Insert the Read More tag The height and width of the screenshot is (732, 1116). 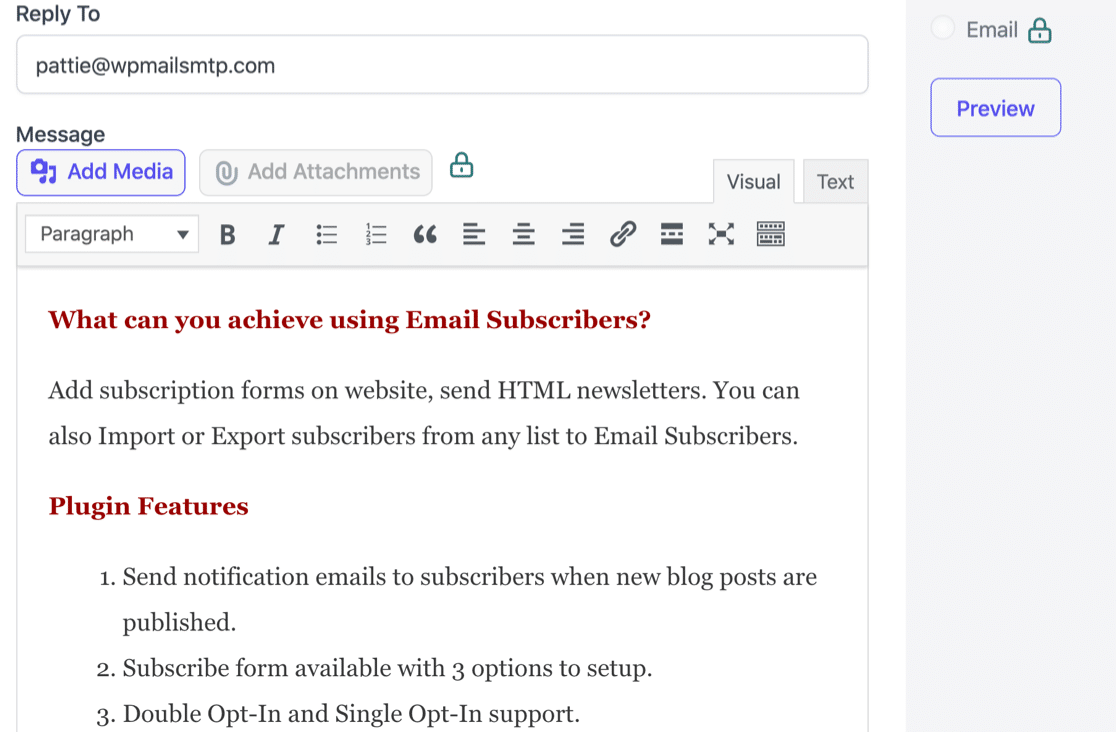point(671,234)
